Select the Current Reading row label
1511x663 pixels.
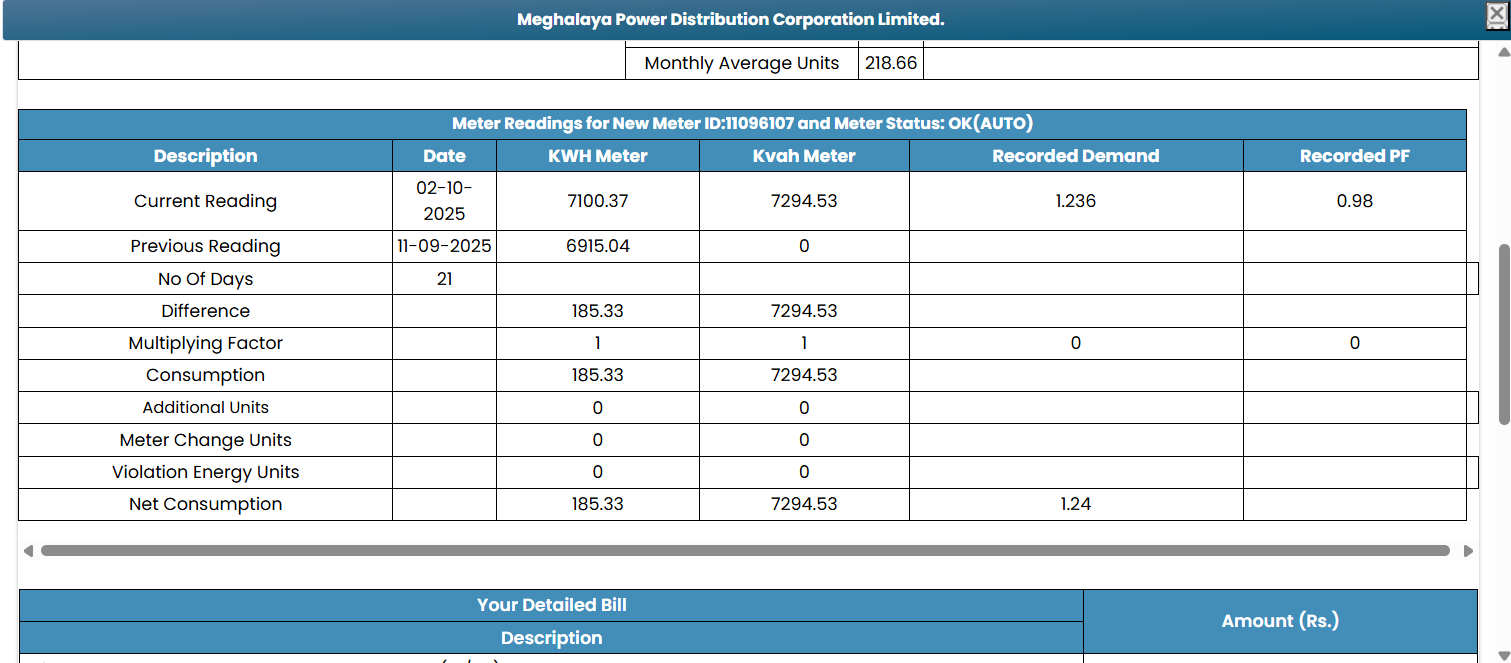click(205, 201)
